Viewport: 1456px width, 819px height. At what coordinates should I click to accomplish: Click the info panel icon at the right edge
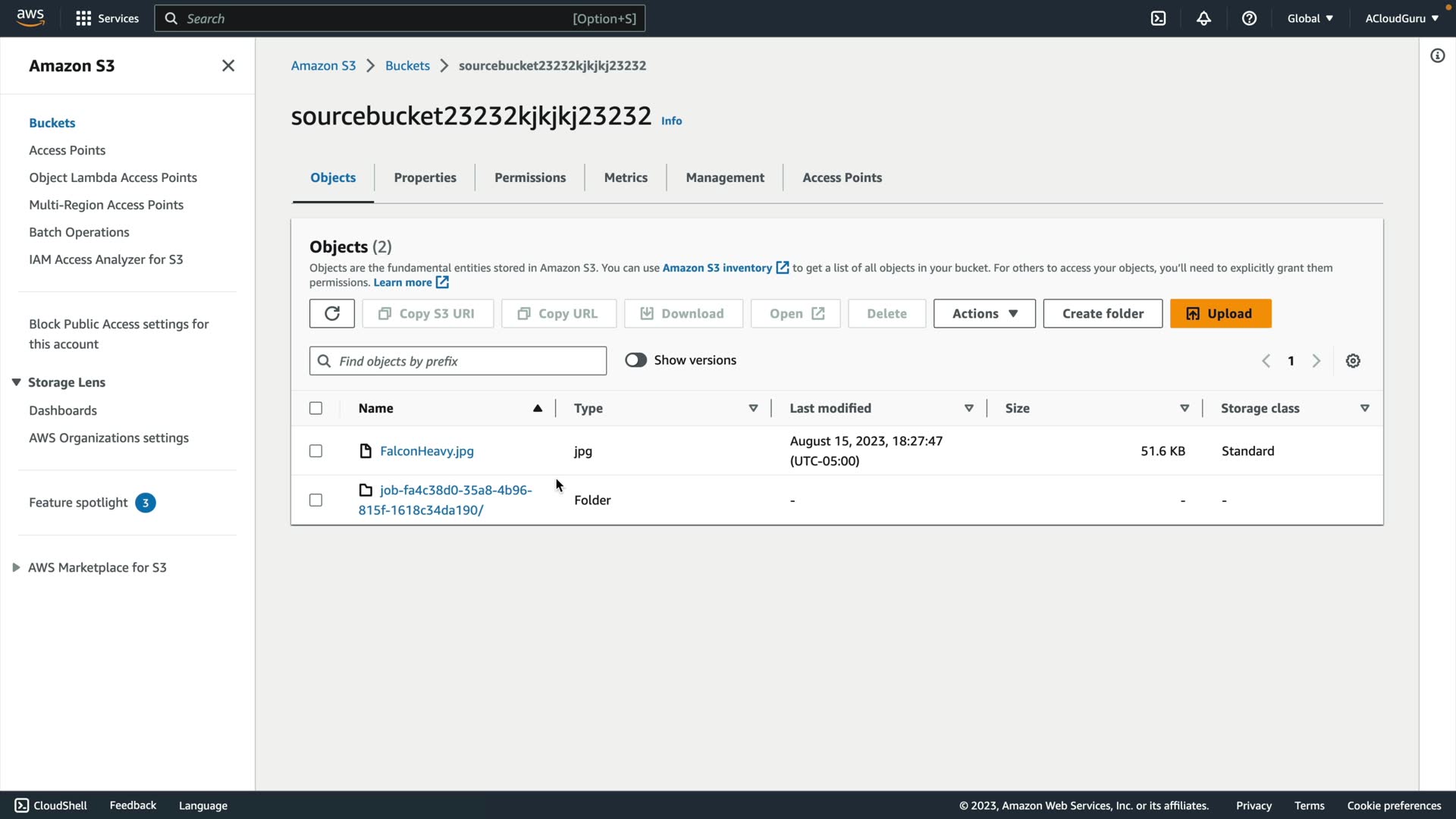[x=1437, y=55]
